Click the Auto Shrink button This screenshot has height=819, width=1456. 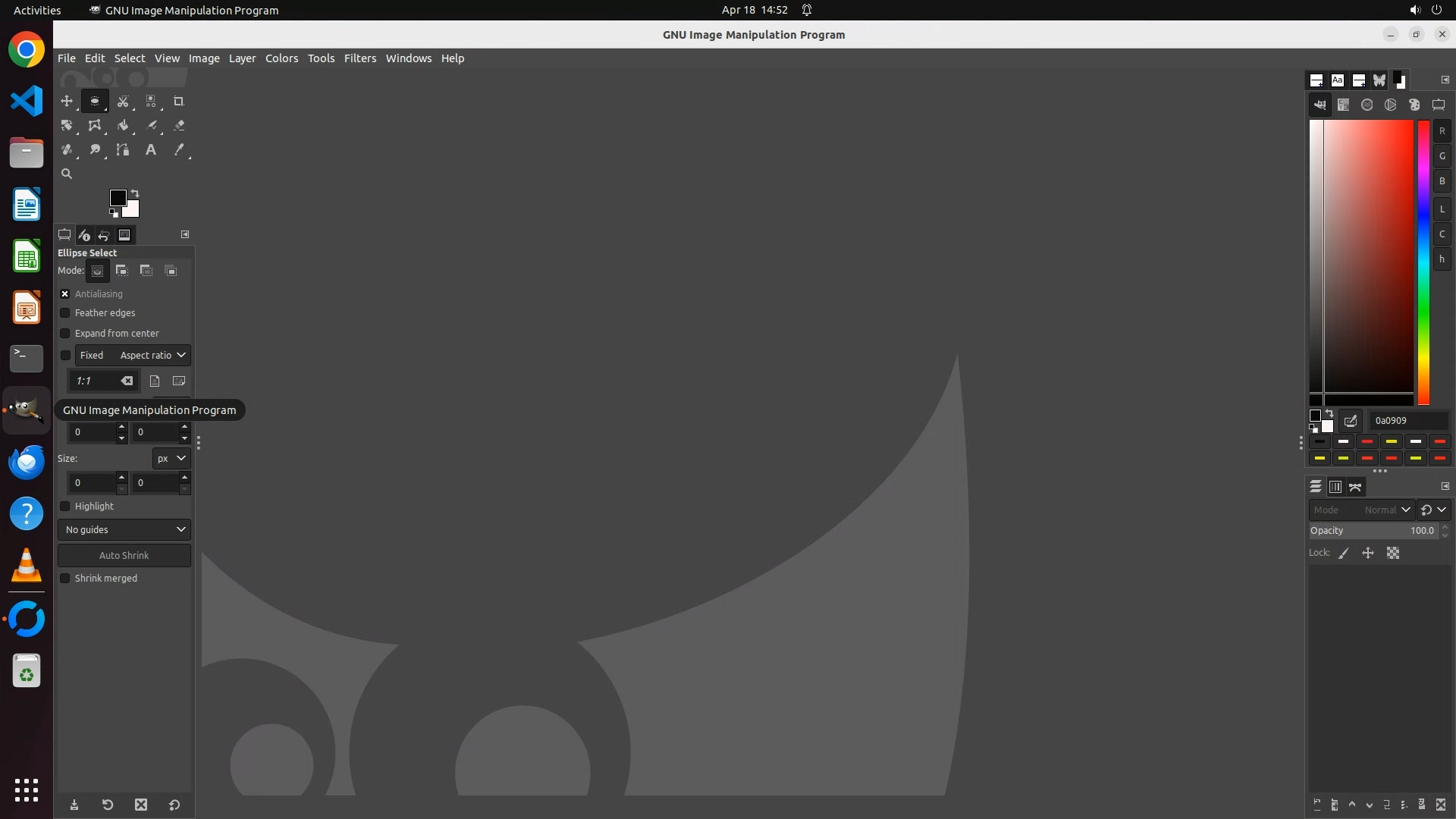coord(124,555)
